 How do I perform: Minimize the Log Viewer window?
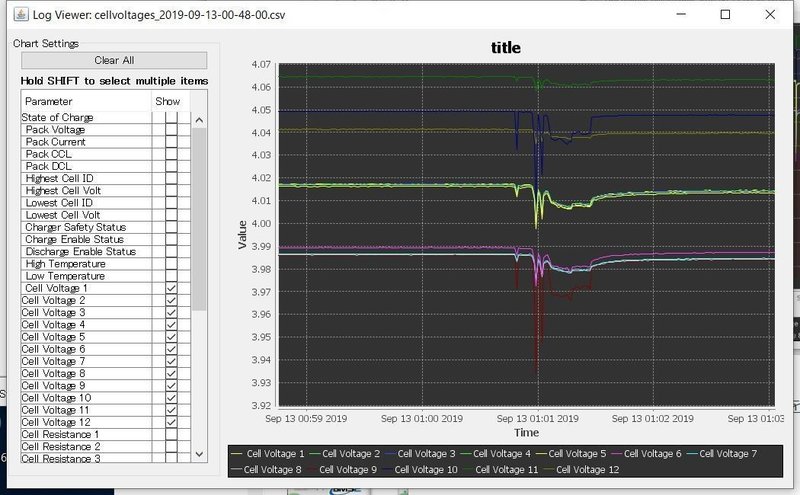(681, 14)
